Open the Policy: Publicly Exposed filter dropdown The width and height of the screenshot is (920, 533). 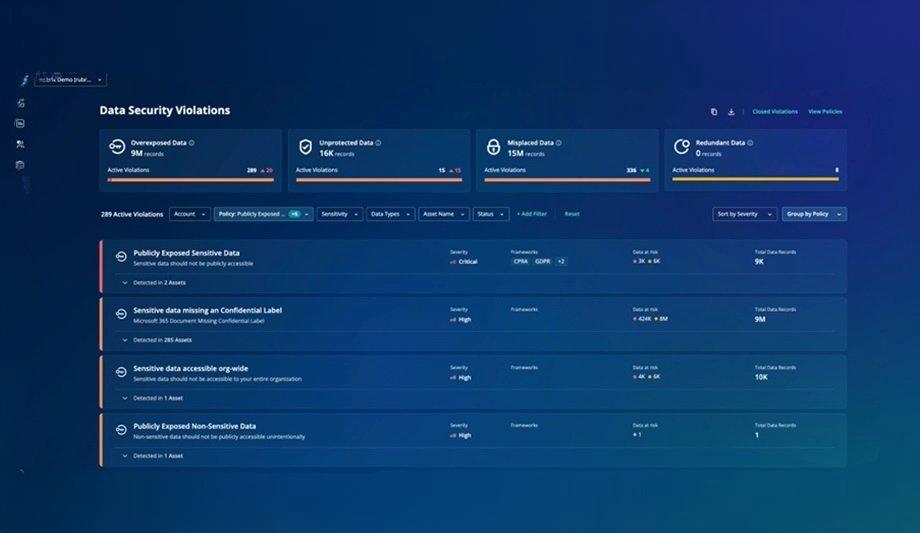(x=263, y=214)
